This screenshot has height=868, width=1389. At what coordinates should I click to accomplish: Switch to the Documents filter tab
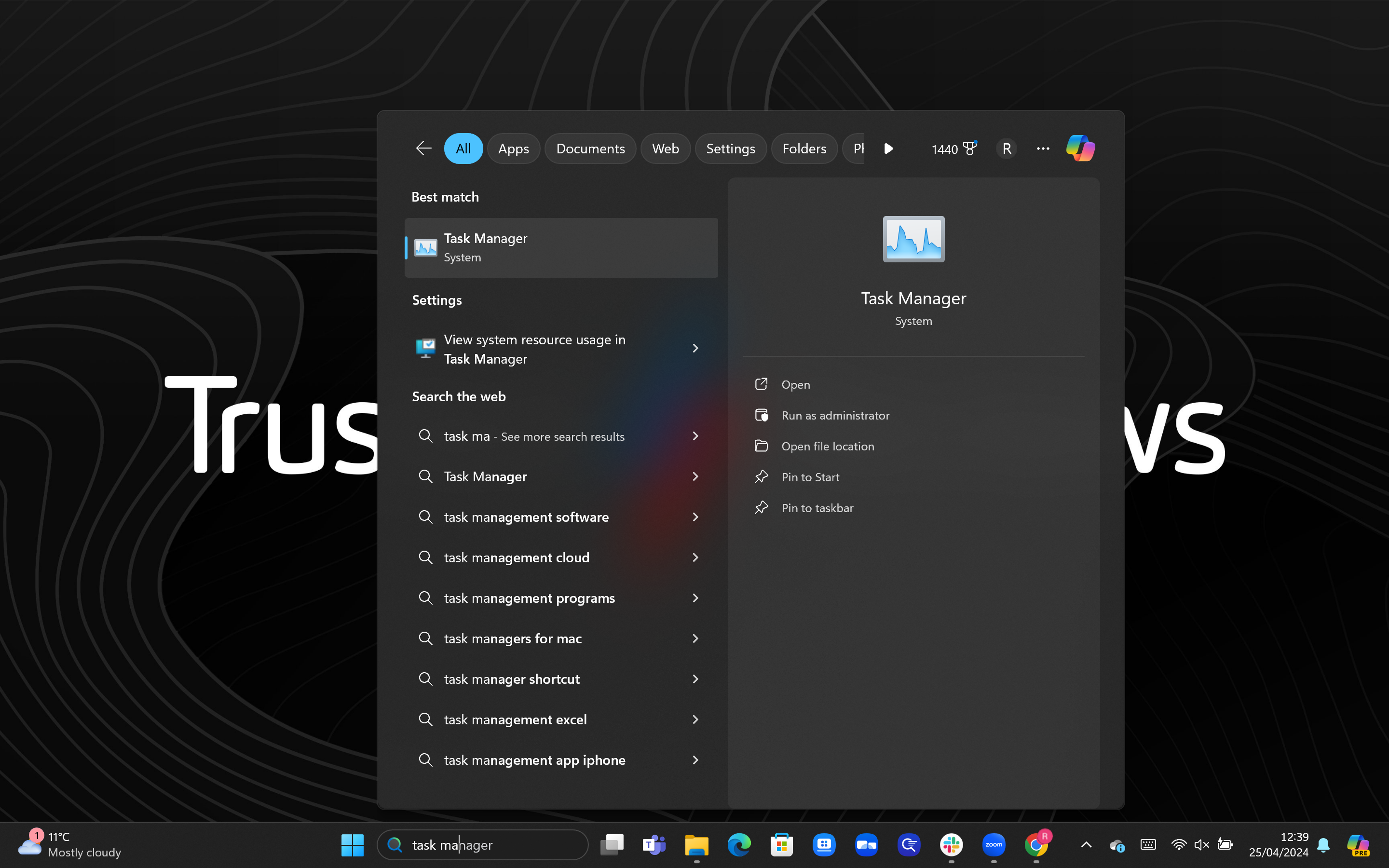click(x=590, y=149)
